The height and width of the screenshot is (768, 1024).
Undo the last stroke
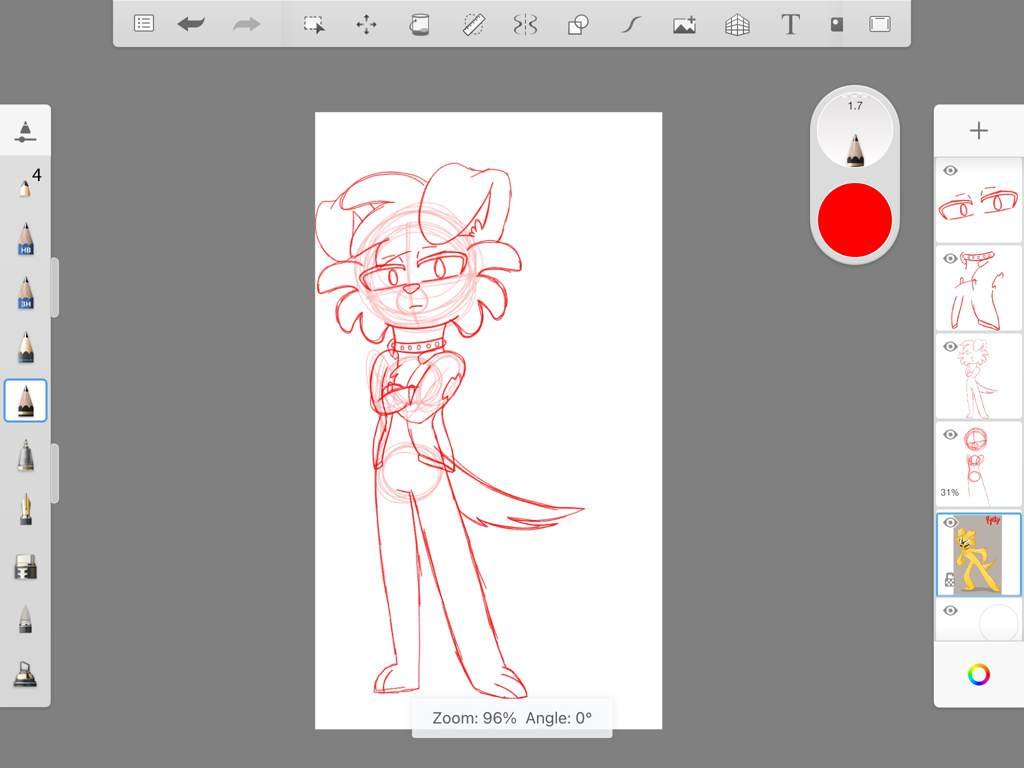[191, 24]
